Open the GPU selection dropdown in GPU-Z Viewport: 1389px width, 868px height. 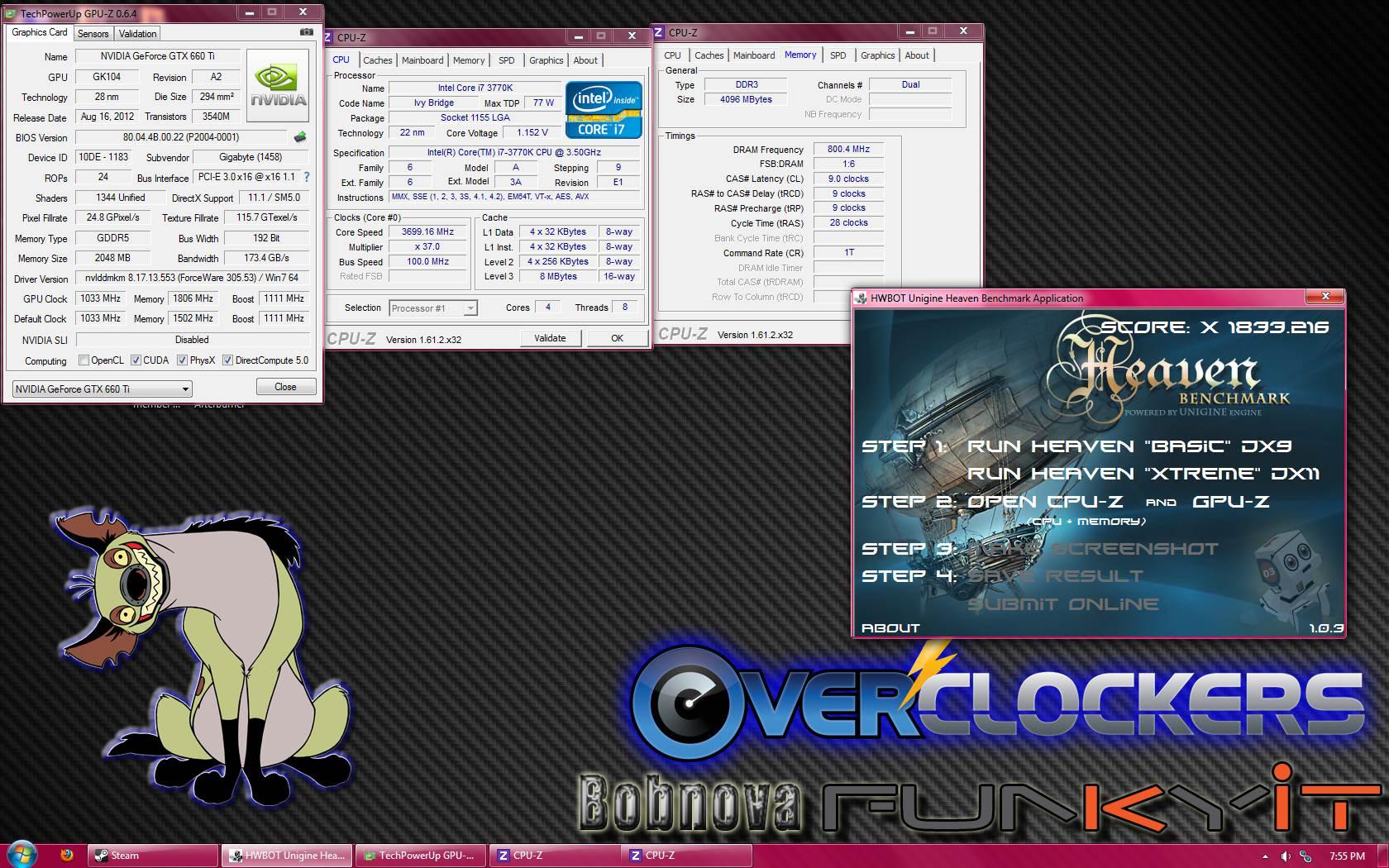tap(102, 389)
